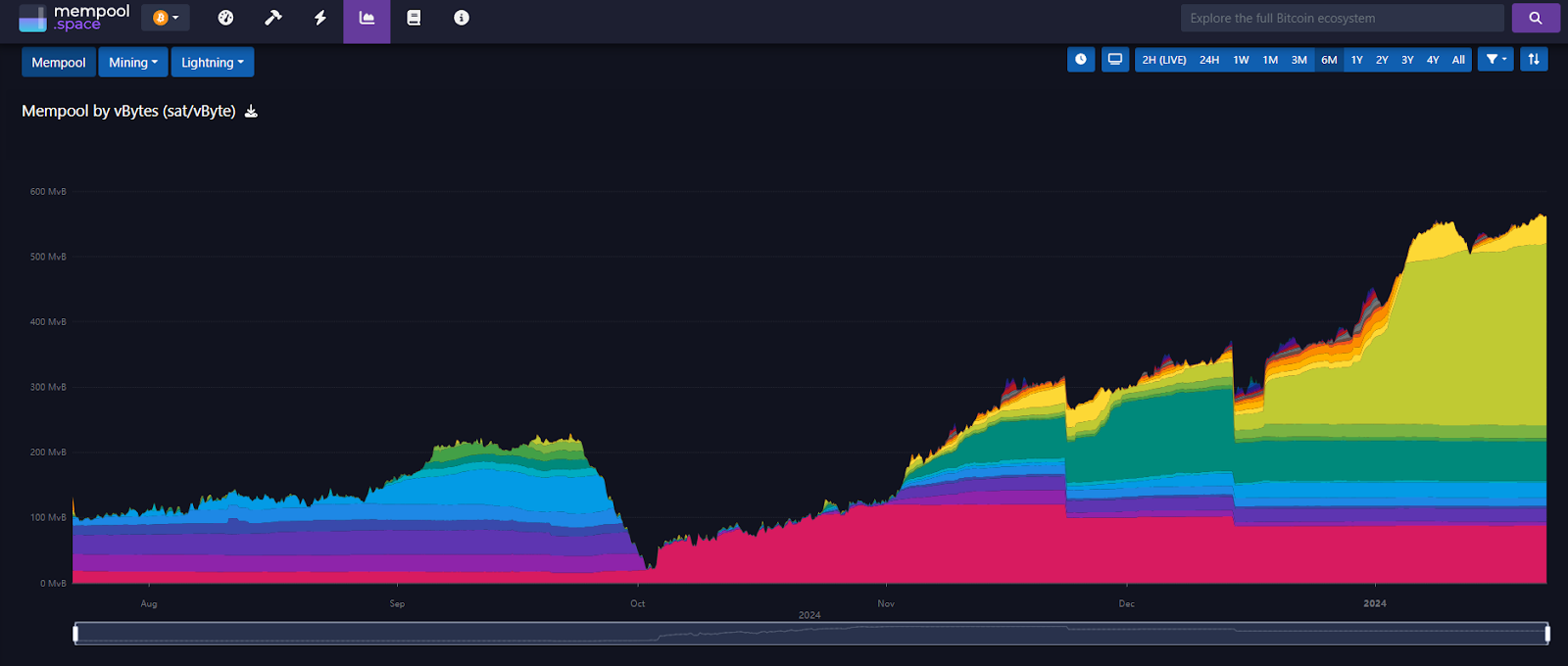Open the dashboard gauge icon
Image resolution: width=1568 pixels, height=666 pixels.
[x=225, y=18]
